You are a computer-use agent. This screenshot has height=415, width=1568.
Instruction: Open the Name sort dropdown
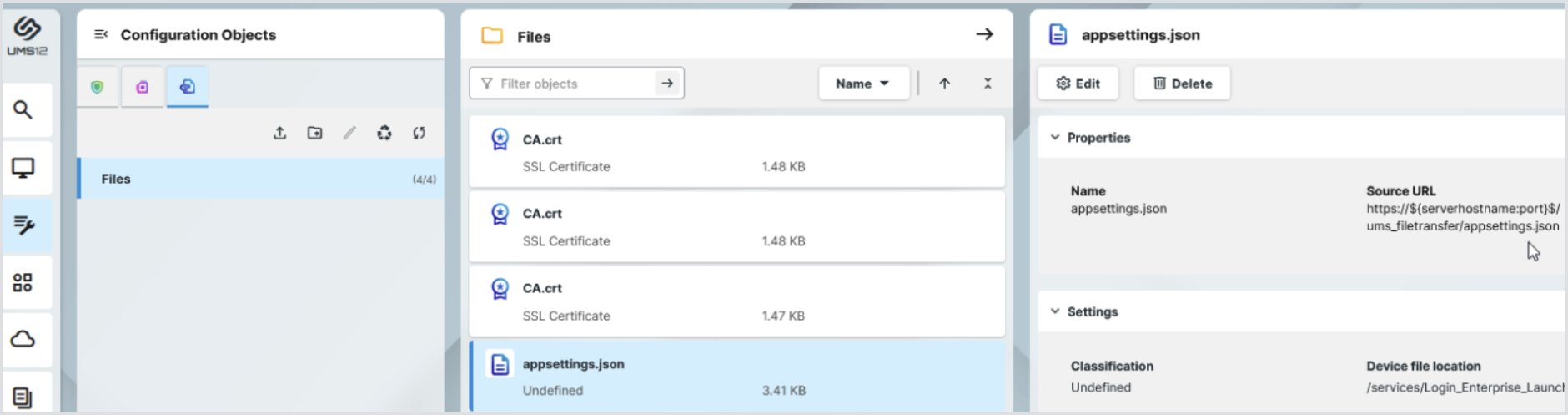tap(862, 84)
